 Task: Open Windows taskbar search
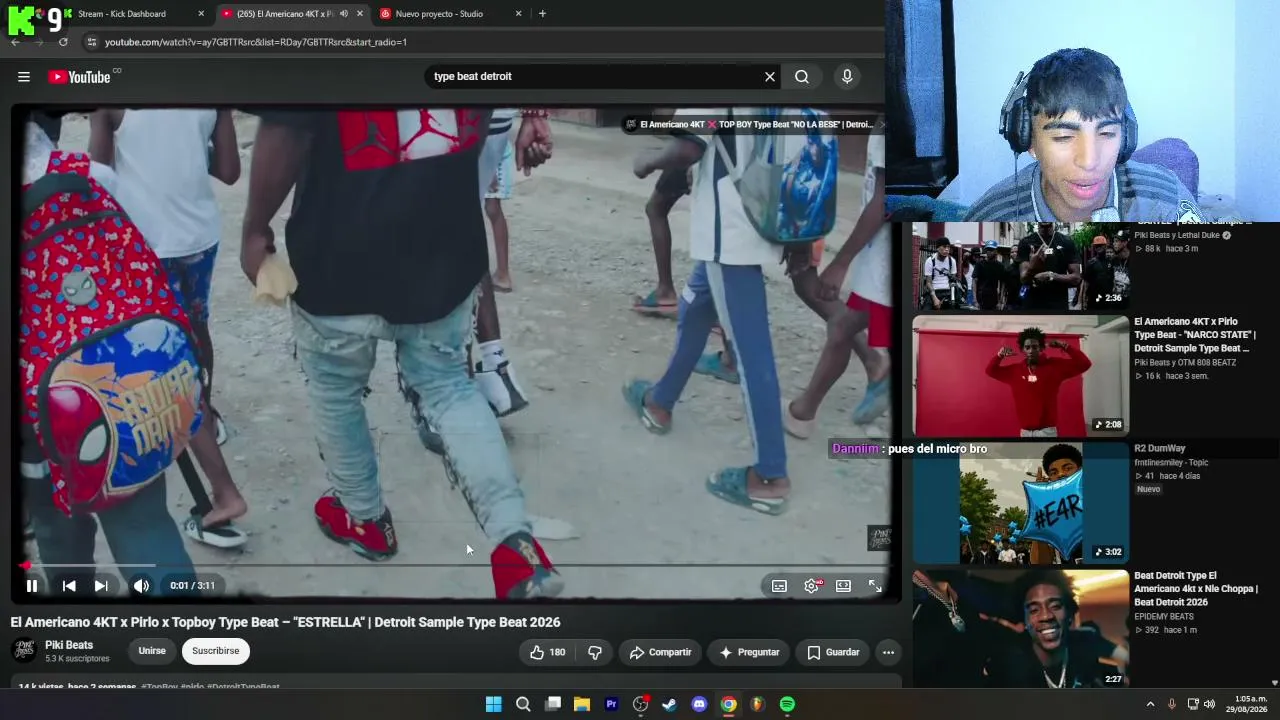coord(523,704)
